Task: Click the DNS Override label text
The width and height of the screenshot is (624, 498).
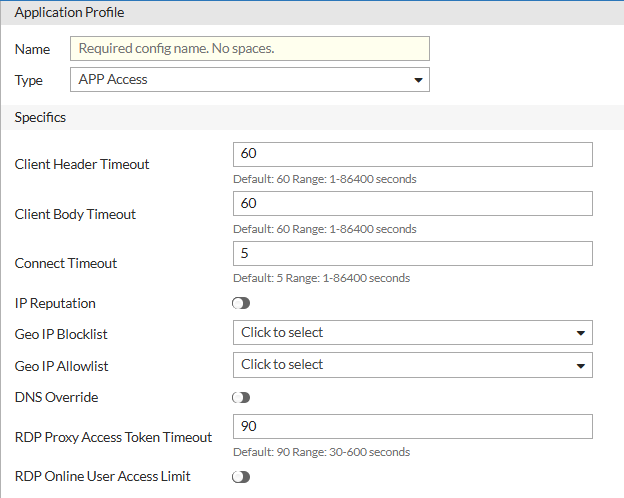Action: coord(57,397)
